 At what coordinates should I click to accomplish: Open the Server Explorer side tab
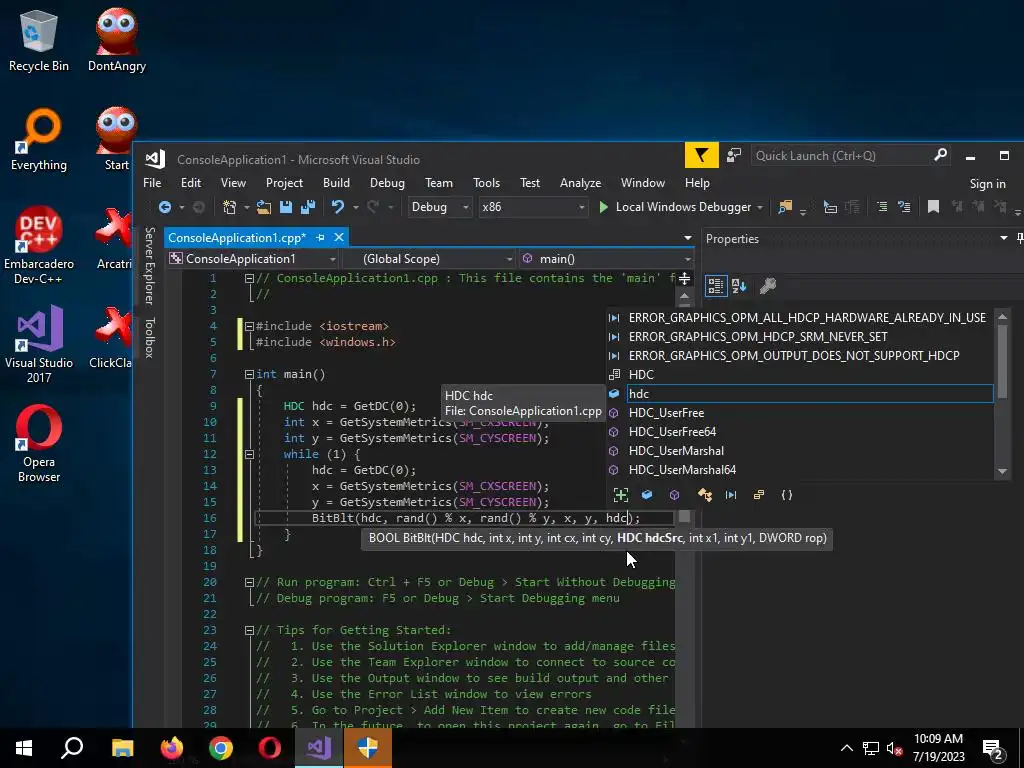pos(150,266)
